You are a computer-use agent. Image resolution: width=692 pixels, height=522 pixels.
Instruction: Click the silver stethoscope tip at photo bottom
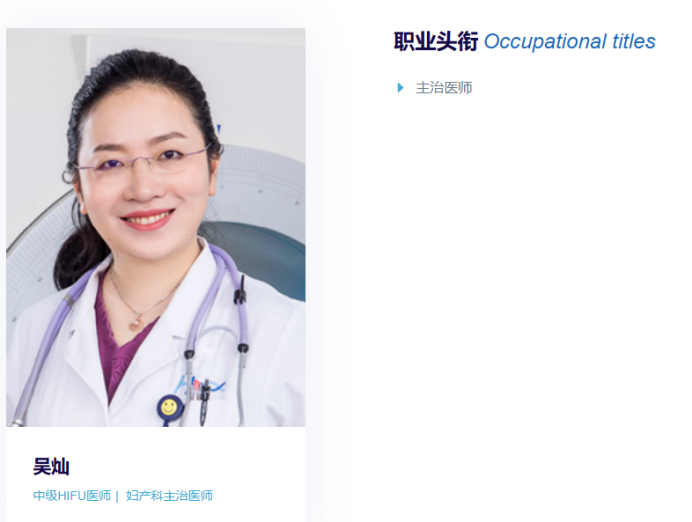tap(17, 423)
